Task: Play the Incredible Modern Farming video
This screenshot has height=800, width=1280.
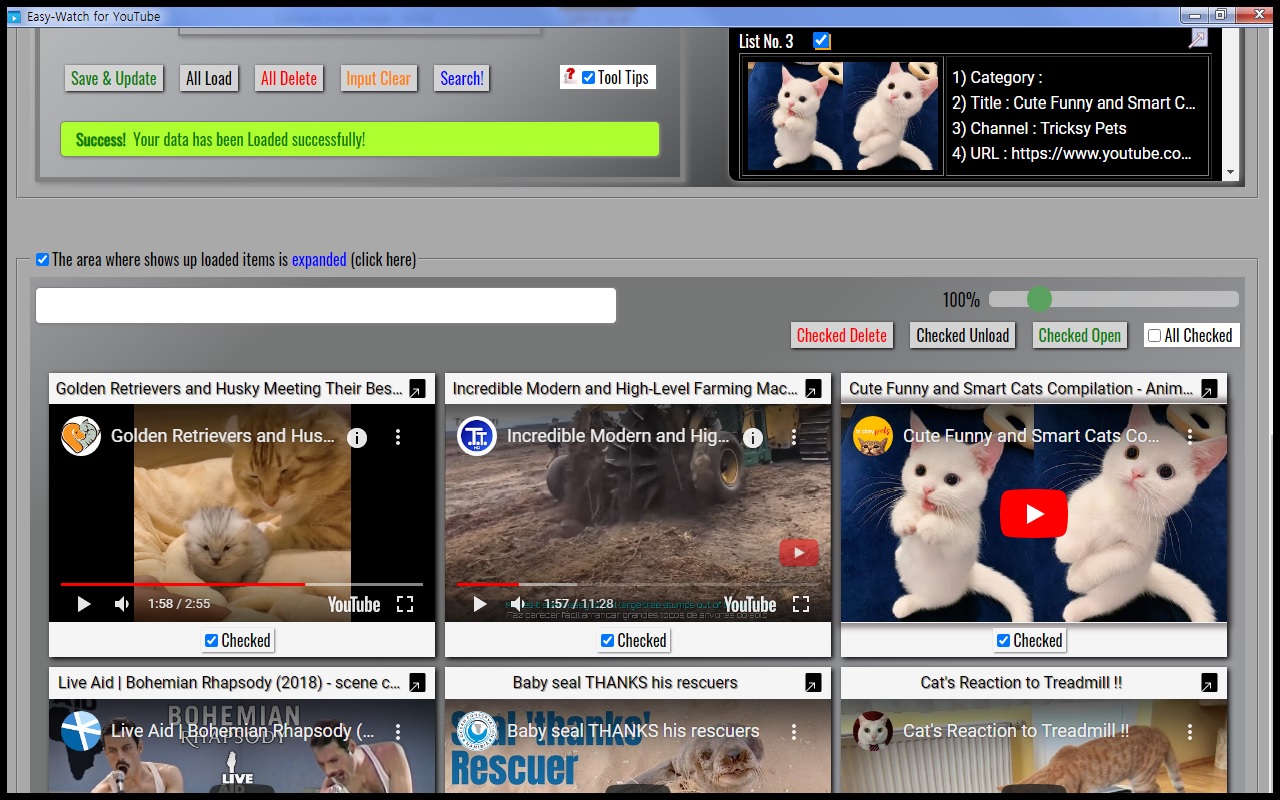Action: coord(480,604)
